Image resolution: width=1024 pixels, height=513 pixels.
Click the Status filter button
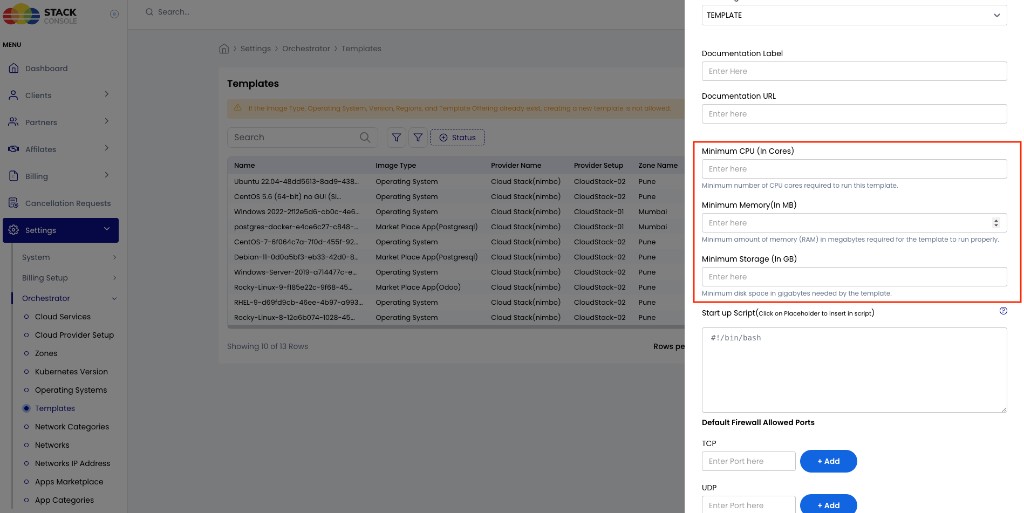point(457,137)
